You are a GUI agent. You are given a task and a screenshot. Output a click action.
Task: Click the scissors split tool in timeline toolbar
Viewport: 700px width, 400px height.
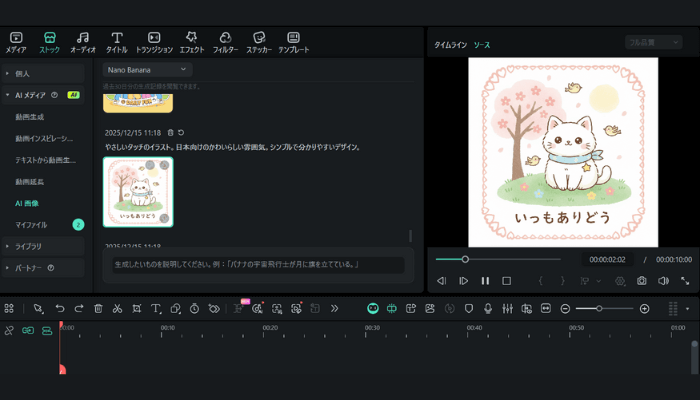click(x=117, y=309)
